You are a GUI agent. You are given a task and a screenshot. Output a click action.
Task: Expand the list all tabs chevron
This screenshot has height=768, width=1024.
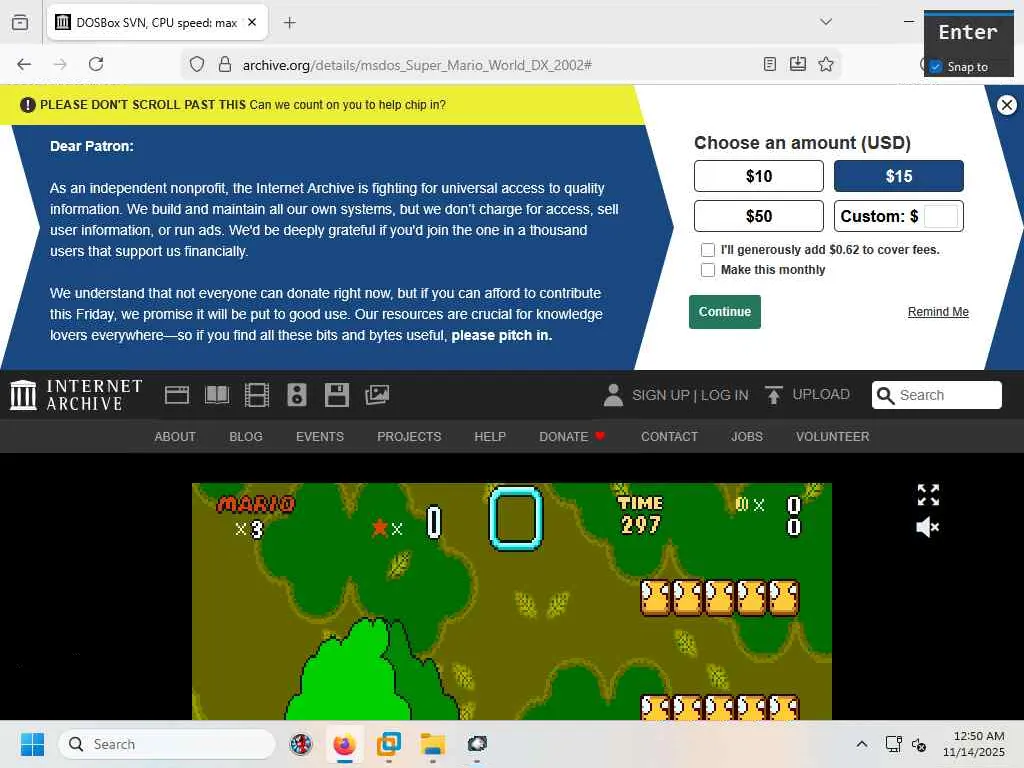pos(826,22)
